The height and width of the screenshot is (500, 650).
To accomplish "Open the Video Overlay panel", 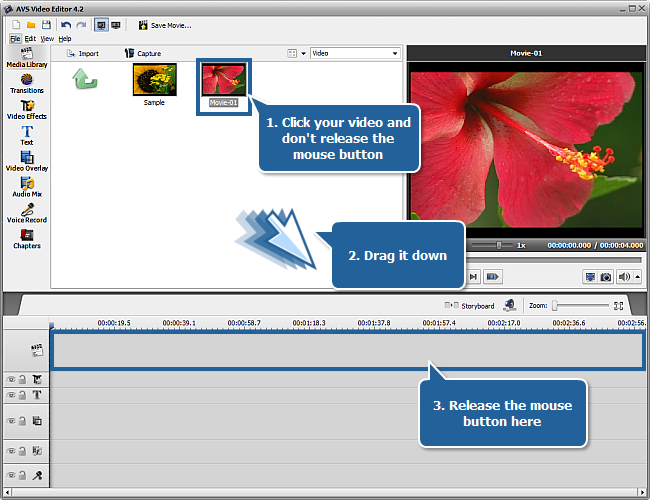I will pos(27,161).
